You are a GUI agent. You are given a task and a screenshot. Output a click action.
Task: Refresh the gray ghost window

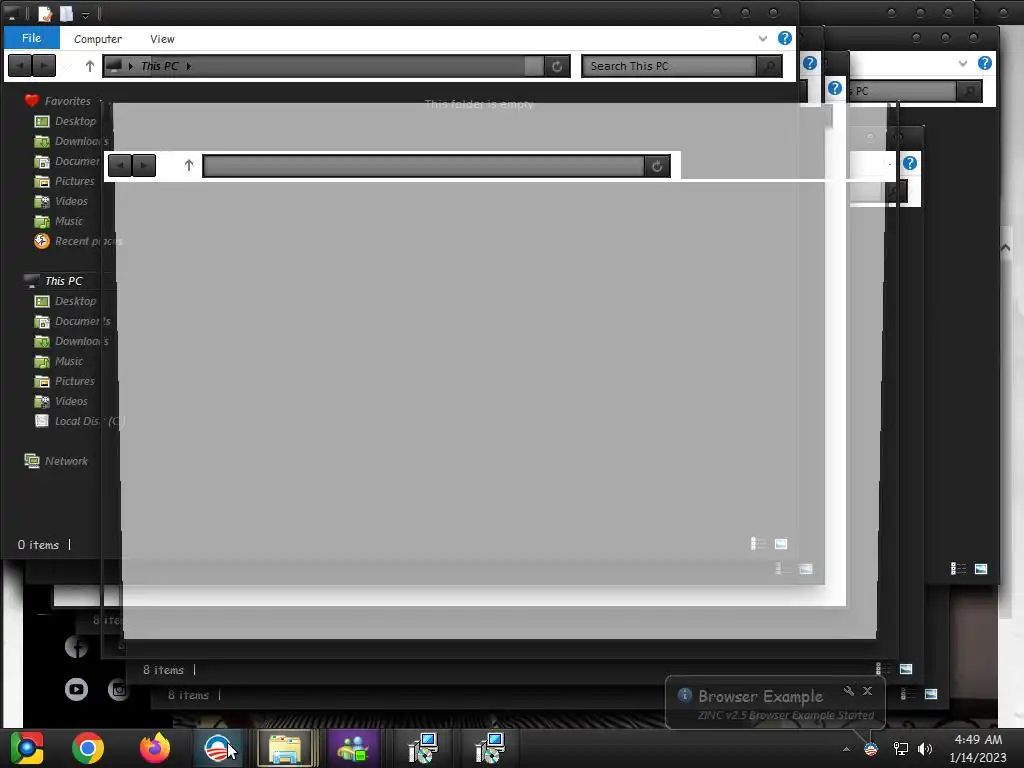pos(657,165)
